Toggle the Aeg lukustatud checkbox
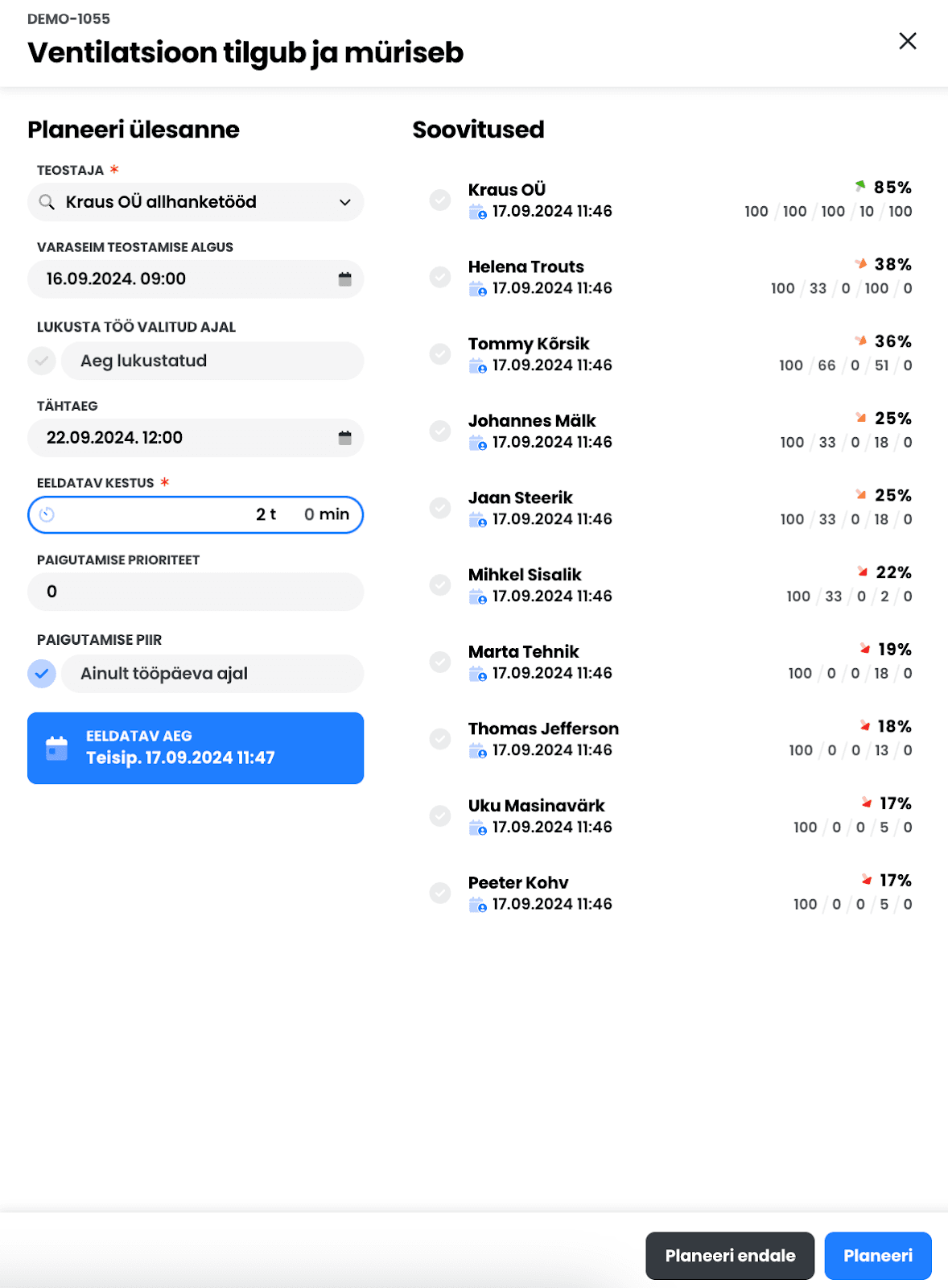 (x=42, y=361)
